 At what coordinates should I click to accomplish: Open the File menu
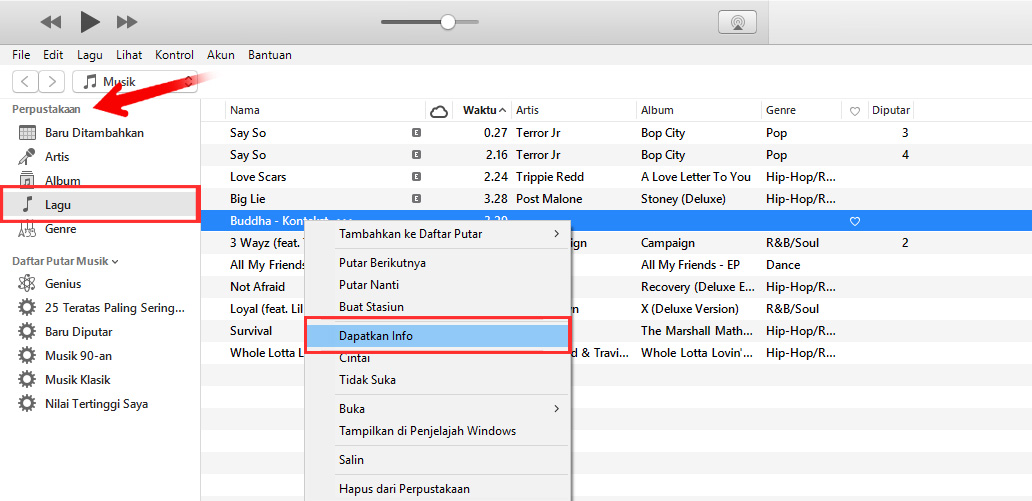[x=21, y=55]
